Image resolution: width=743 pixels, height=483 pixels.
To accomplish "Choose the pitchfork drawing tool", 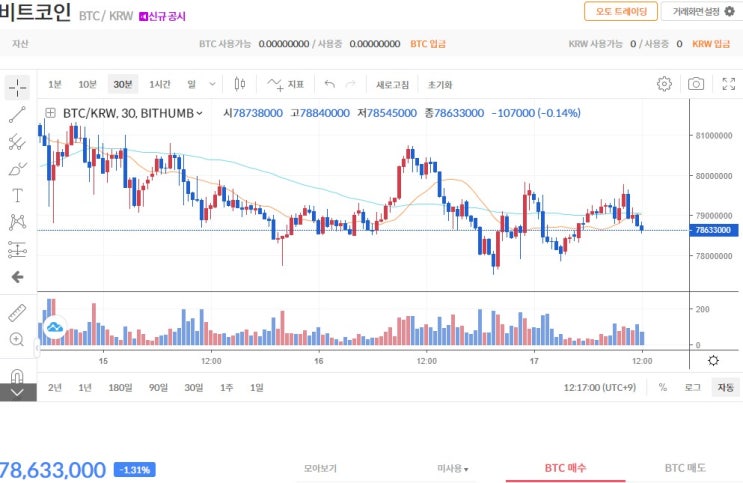I will click(18, 142).
